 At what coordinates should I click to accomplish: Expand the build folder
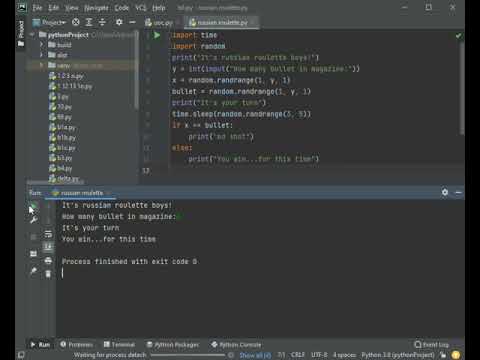[41, 45]
